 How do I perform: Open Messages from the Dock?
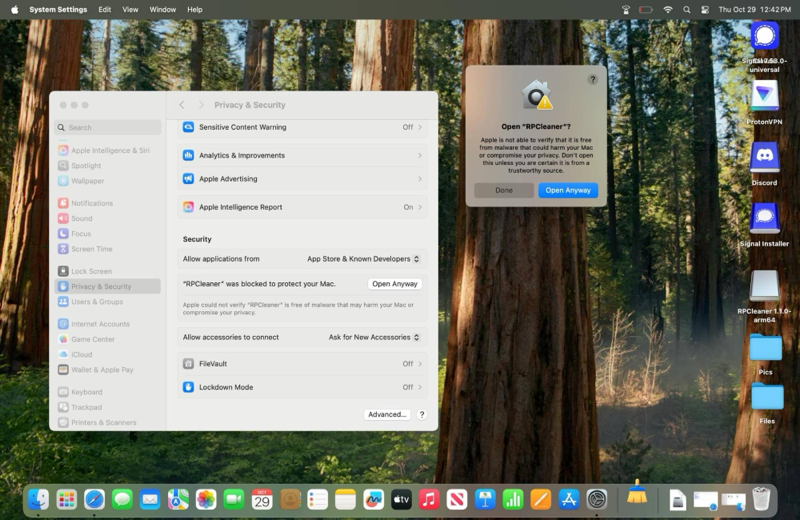tap(122, 500)
